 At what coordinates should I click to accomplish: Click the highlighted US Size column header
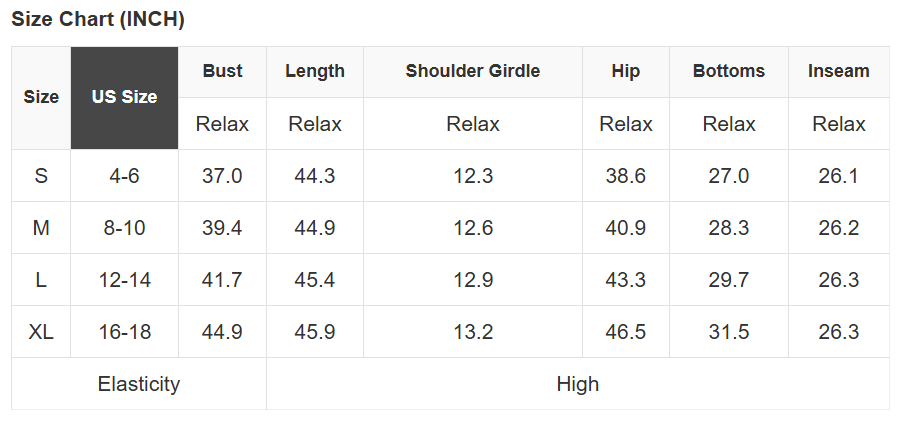124,98
